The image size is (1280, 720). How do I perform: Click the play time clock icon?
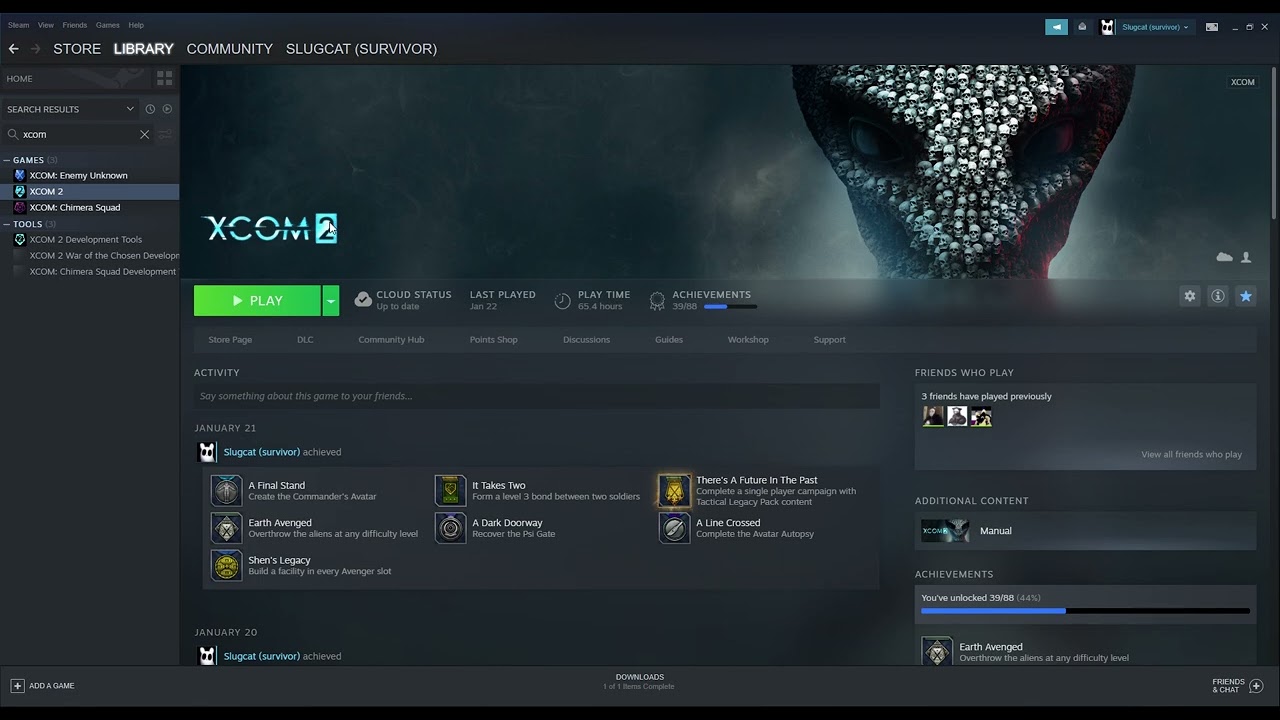[563, 300]
